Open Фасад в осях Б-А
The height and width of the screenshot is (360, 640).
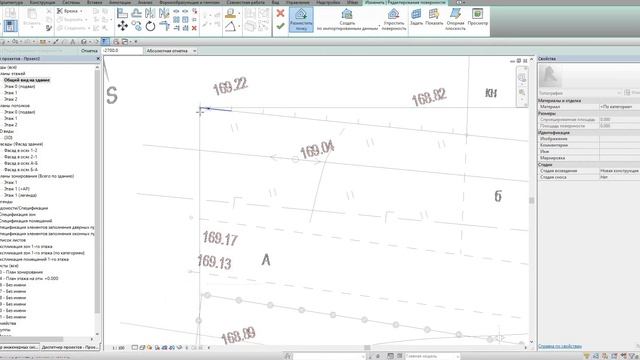tap(21, 169)
